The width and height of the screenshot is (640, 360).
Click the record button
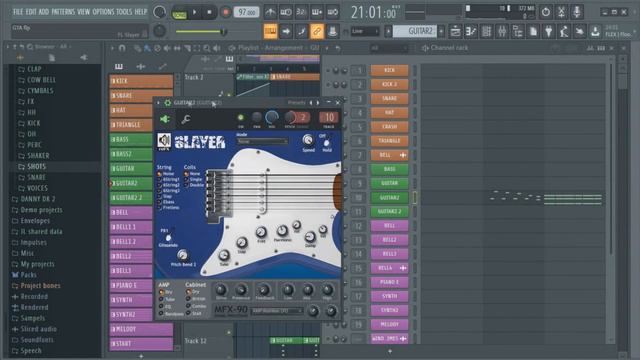[225, 12]
